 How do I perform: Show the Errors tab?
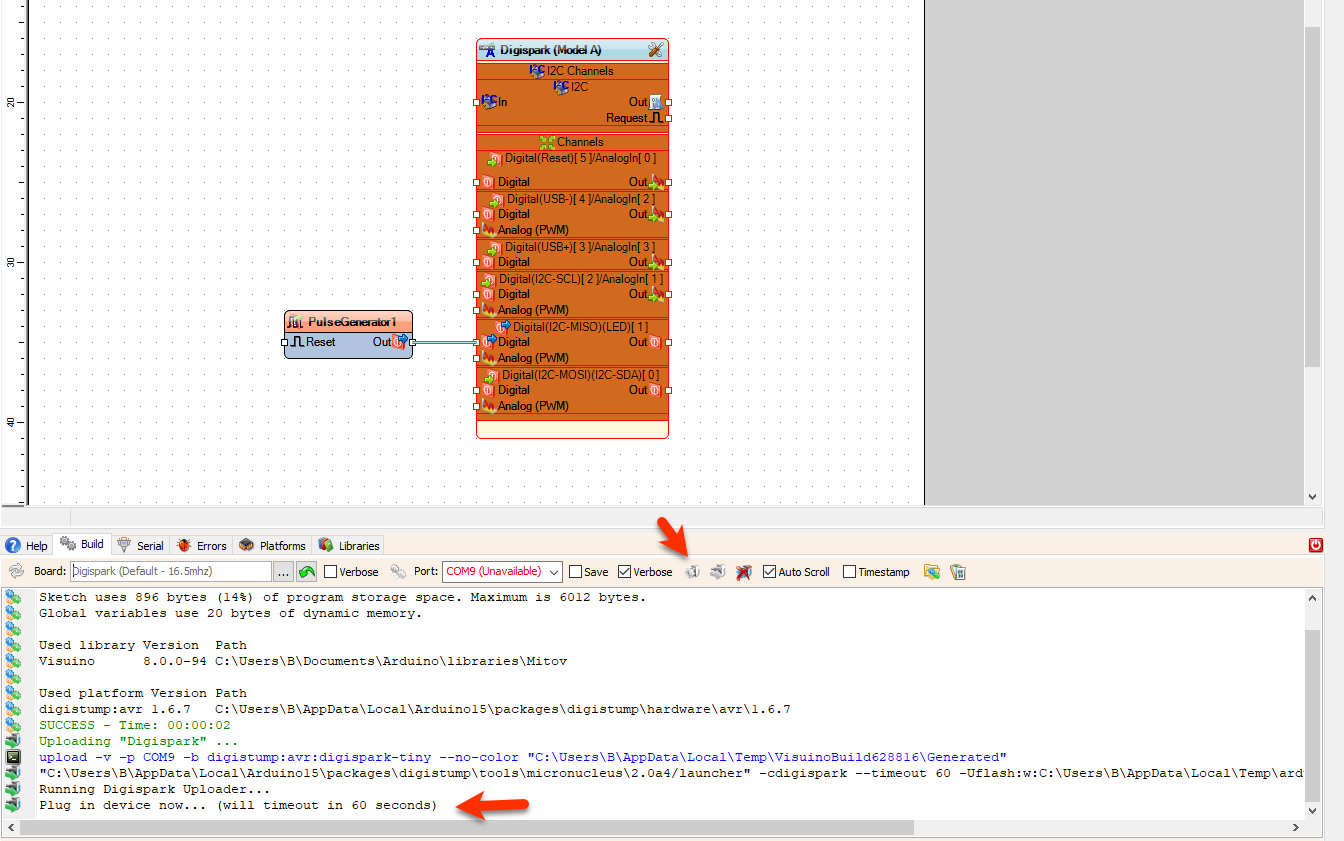click(x=201, y=546)
